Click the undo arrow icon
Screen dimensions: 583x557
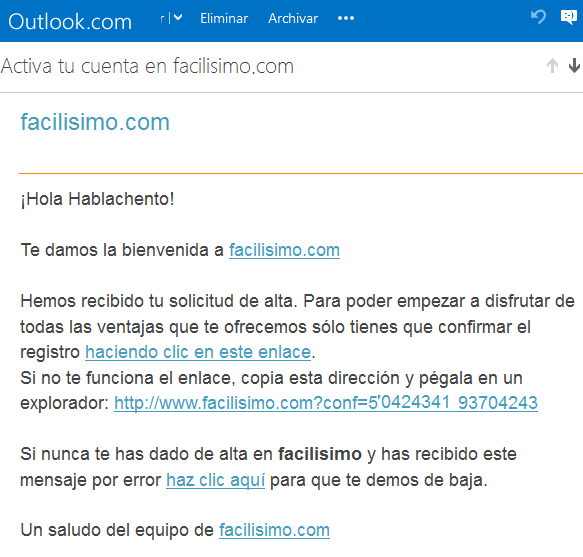tap(538, 17)
